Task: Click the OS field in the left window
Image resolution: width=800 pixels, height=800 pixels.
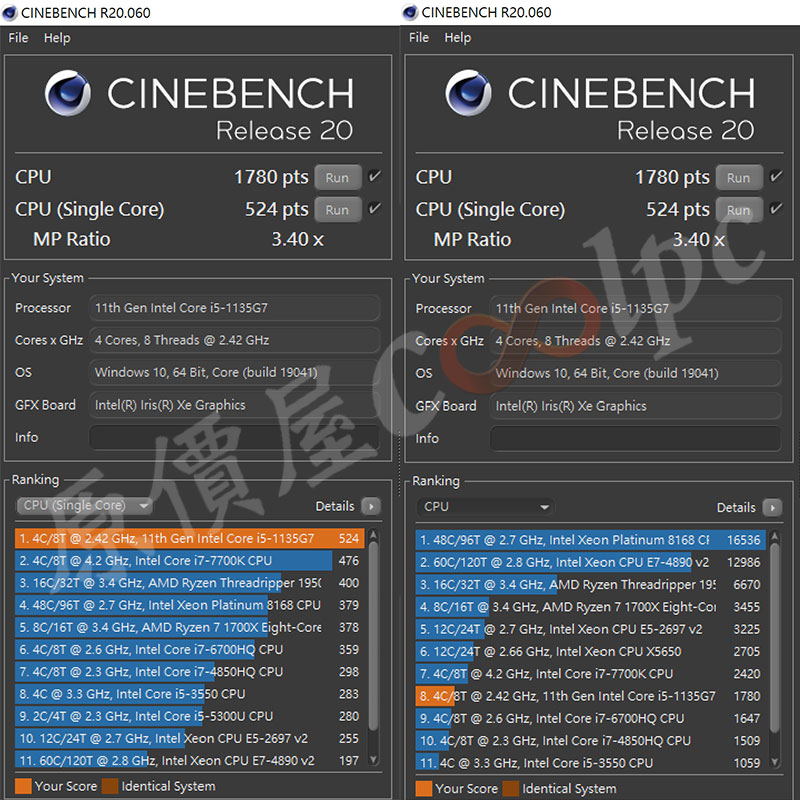Action: point(235,372)
